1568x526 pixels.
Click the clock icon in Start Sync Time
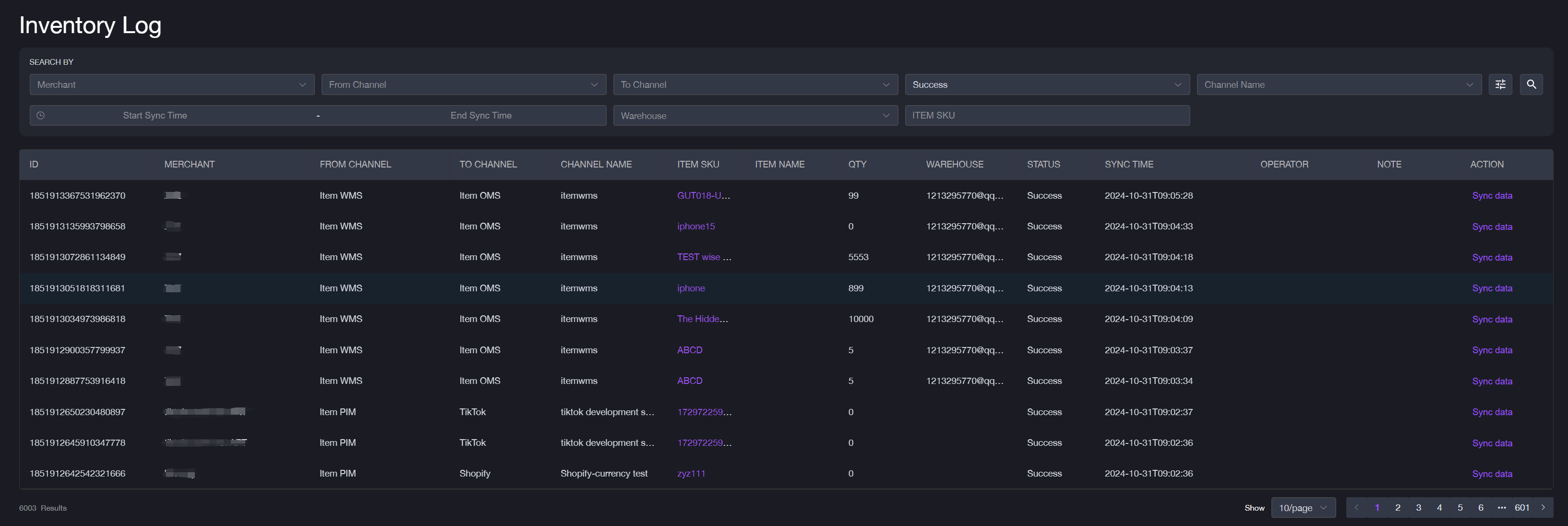40,115
